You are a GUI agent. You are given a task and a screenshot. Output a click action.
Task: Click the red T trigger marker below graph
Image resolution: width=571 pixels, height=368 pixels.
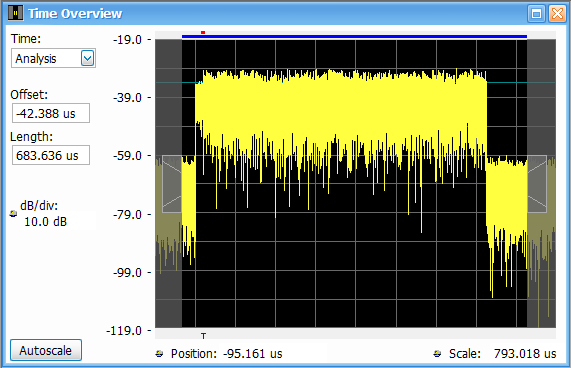click(x=203, y=336)
